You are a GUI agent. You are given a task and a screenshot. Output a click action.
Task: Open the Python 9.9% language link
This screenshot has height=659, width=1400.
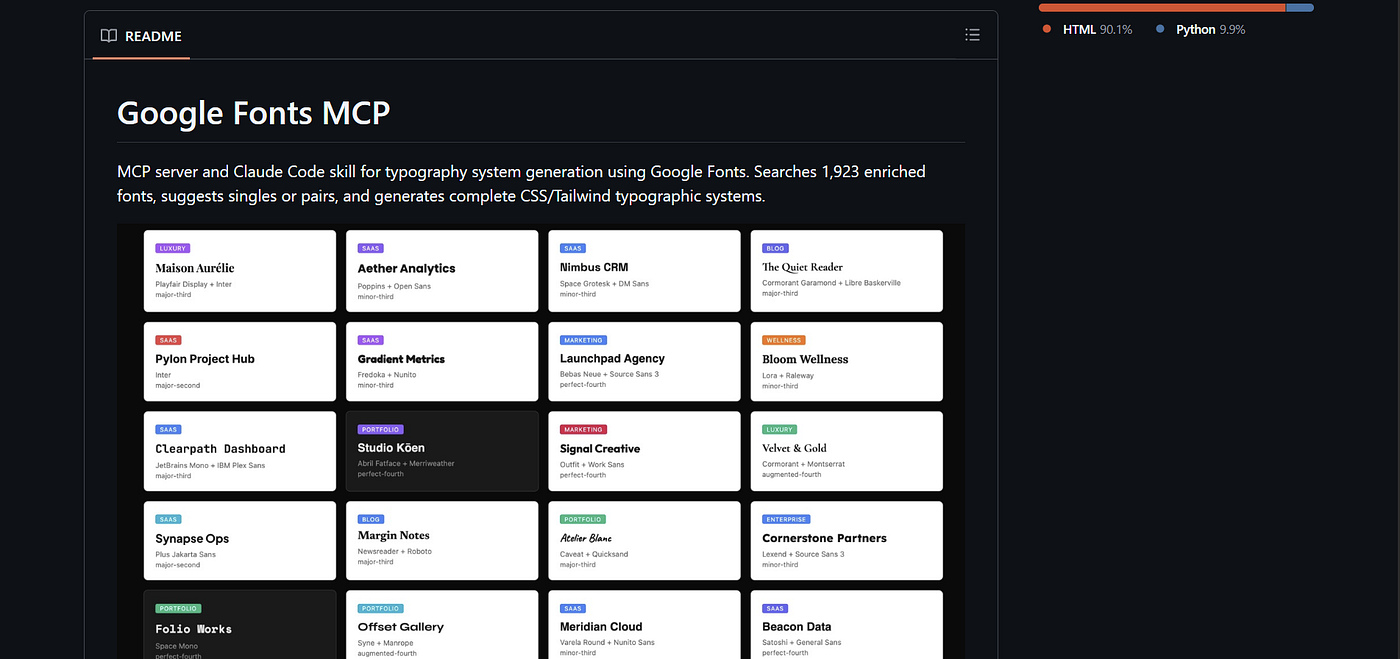pos(1200,30)
